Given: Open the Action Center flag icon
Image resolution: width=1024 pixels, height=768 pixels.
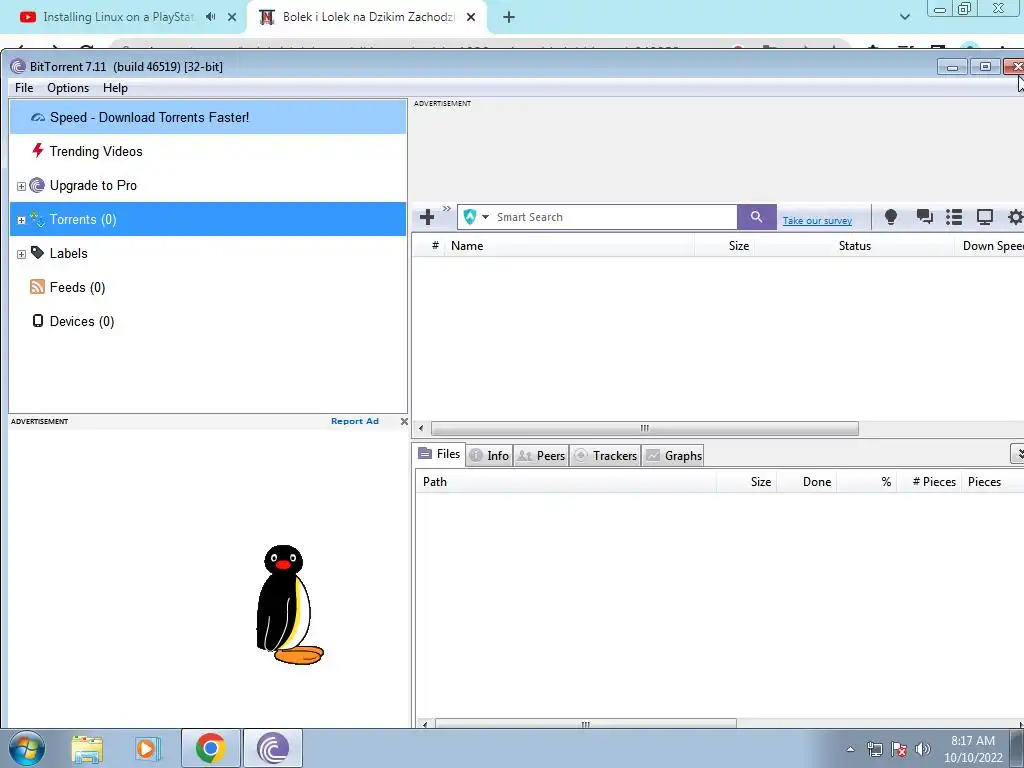Looking at the screenshot, I should click(899, 749).
